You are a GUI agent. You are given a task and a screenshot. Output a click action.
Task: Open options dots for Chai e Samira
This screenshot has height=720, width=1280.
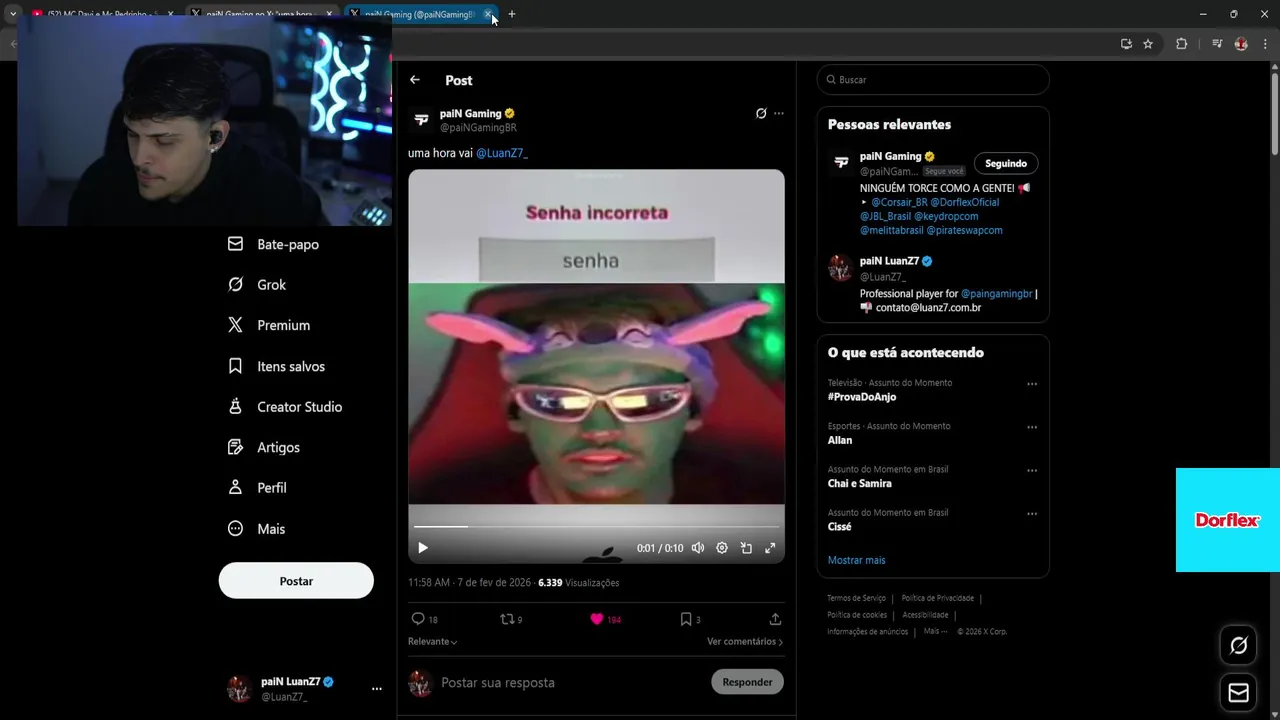(x=1032, y=471)
